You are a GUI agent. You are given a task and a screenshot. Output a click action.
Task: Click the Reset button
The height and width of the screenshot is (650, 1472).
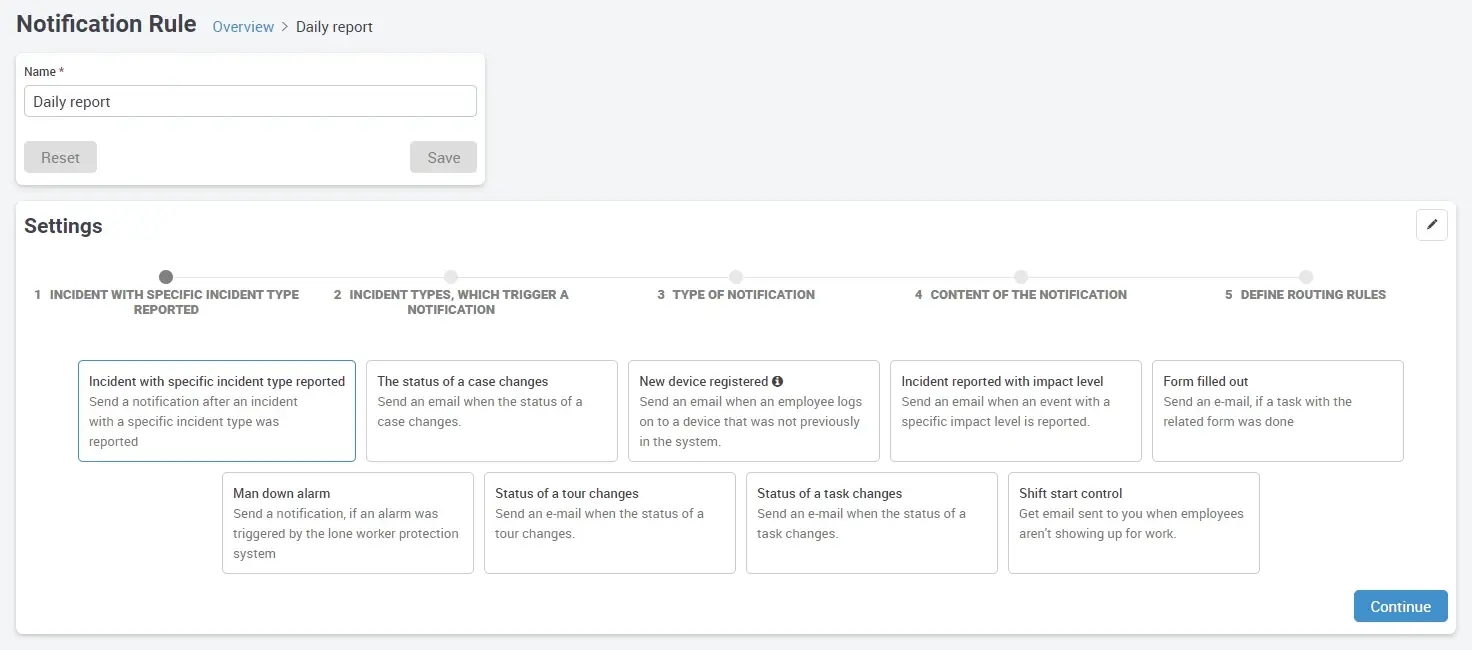point(60,157)
